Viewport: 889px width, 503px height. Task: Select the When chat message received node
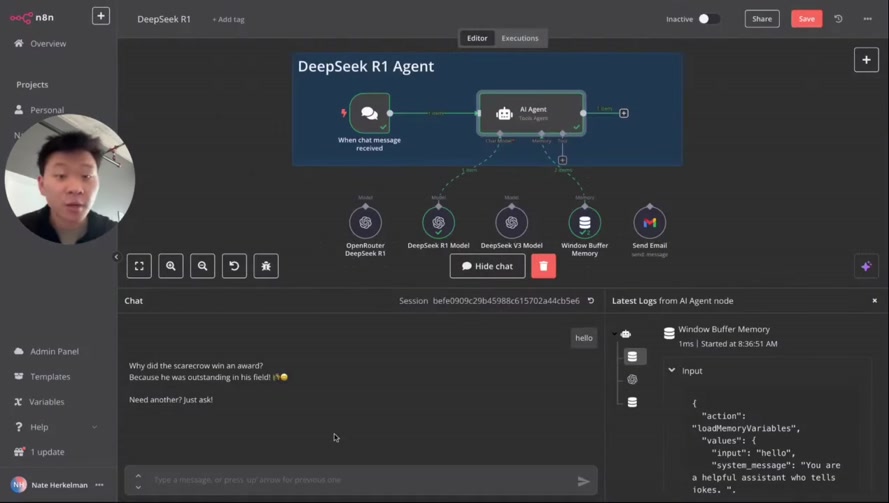point(369,113)
